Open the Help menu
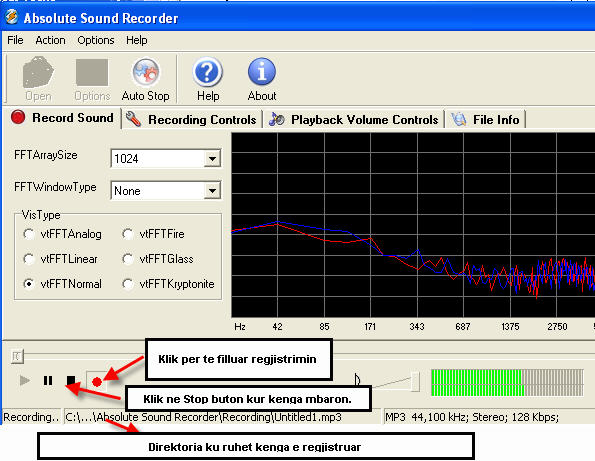Screen dimensions: 595x461 tap(137, 40)
